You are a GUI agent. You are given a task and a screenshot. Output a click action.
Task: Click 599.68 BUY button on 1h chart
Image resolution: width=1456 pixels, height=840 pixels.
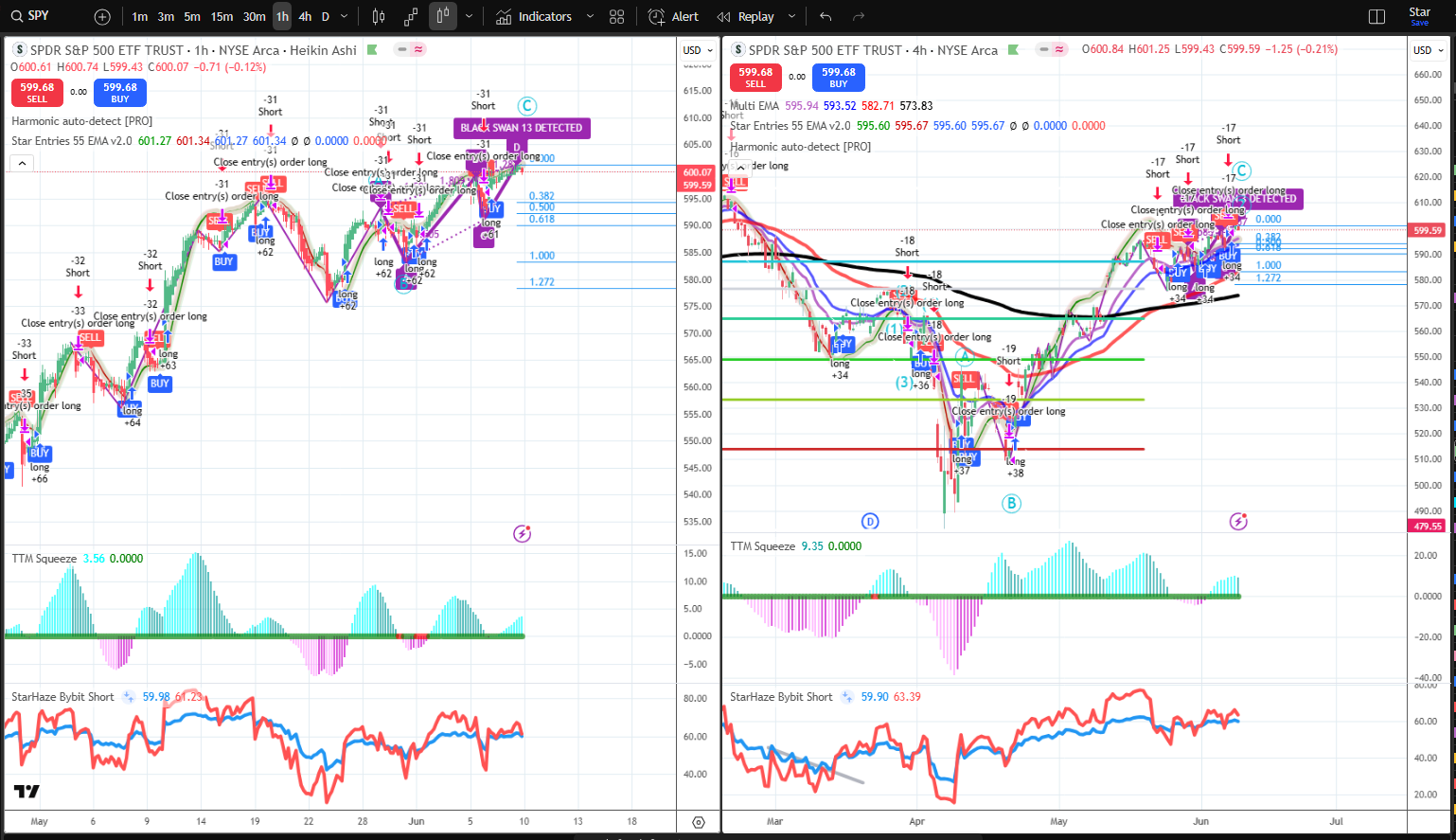pos(120,92)
